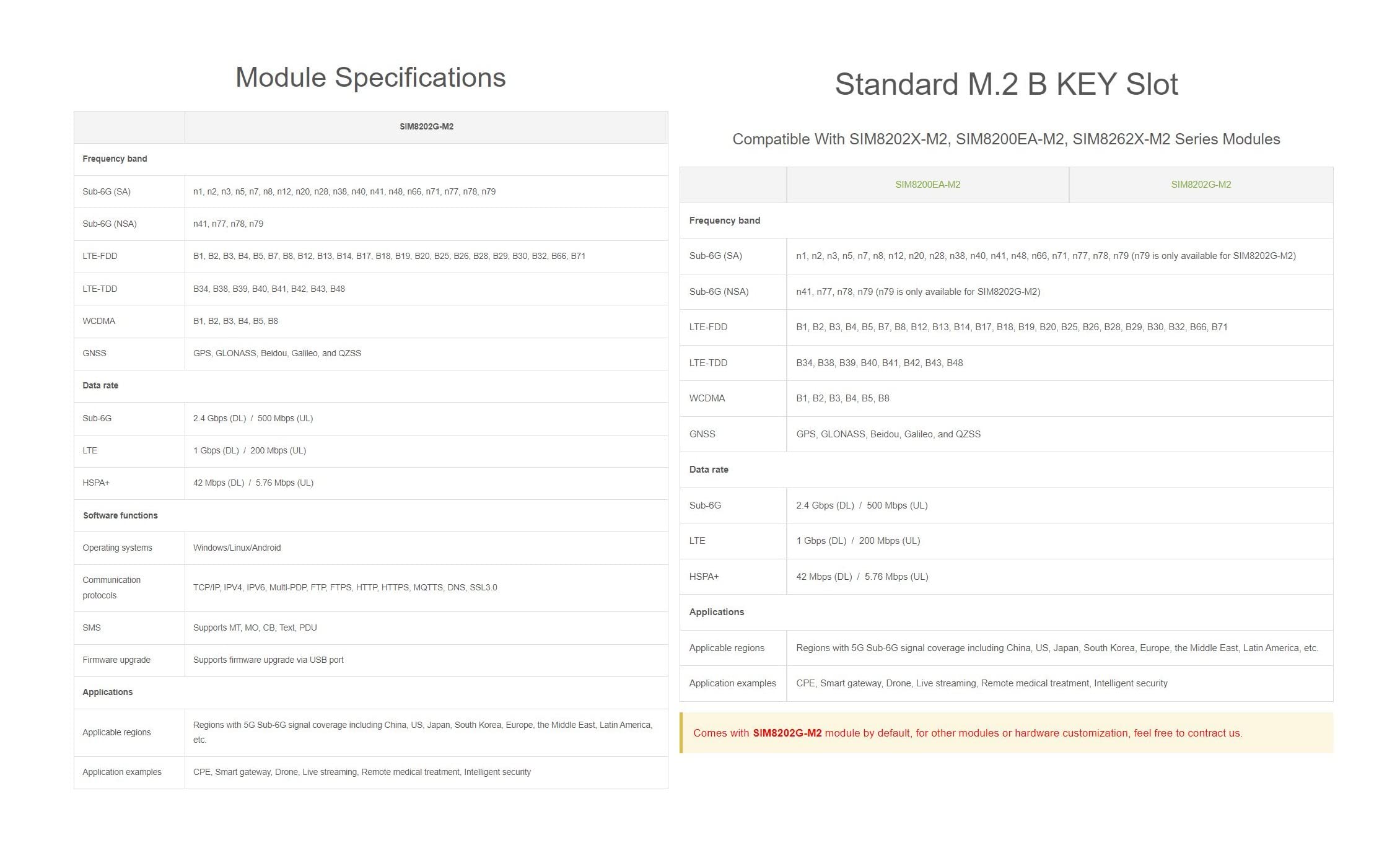Screen dimensions: 1400x866
Task: Click the HSPA+ data rate cell in right table
Action: (x=1059, y=577)
